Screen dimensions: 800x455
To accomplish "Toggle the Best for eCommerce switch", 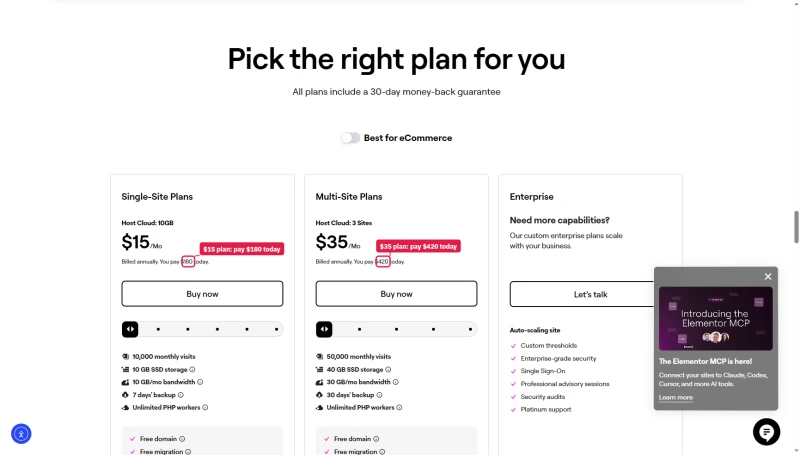I will [351, 138].
